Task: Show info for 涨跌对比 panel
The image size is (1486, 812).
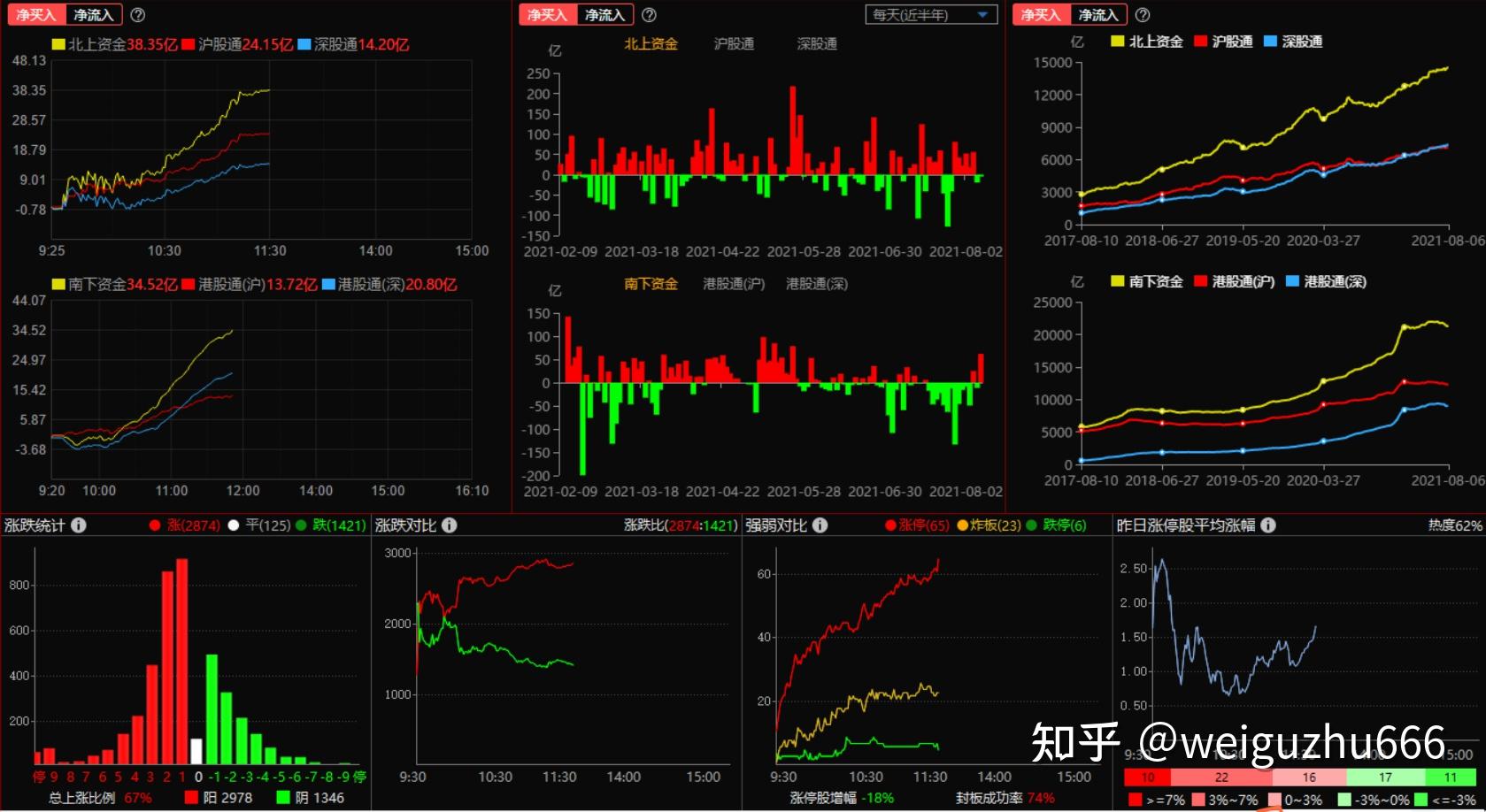Action: tap(450, 525)
